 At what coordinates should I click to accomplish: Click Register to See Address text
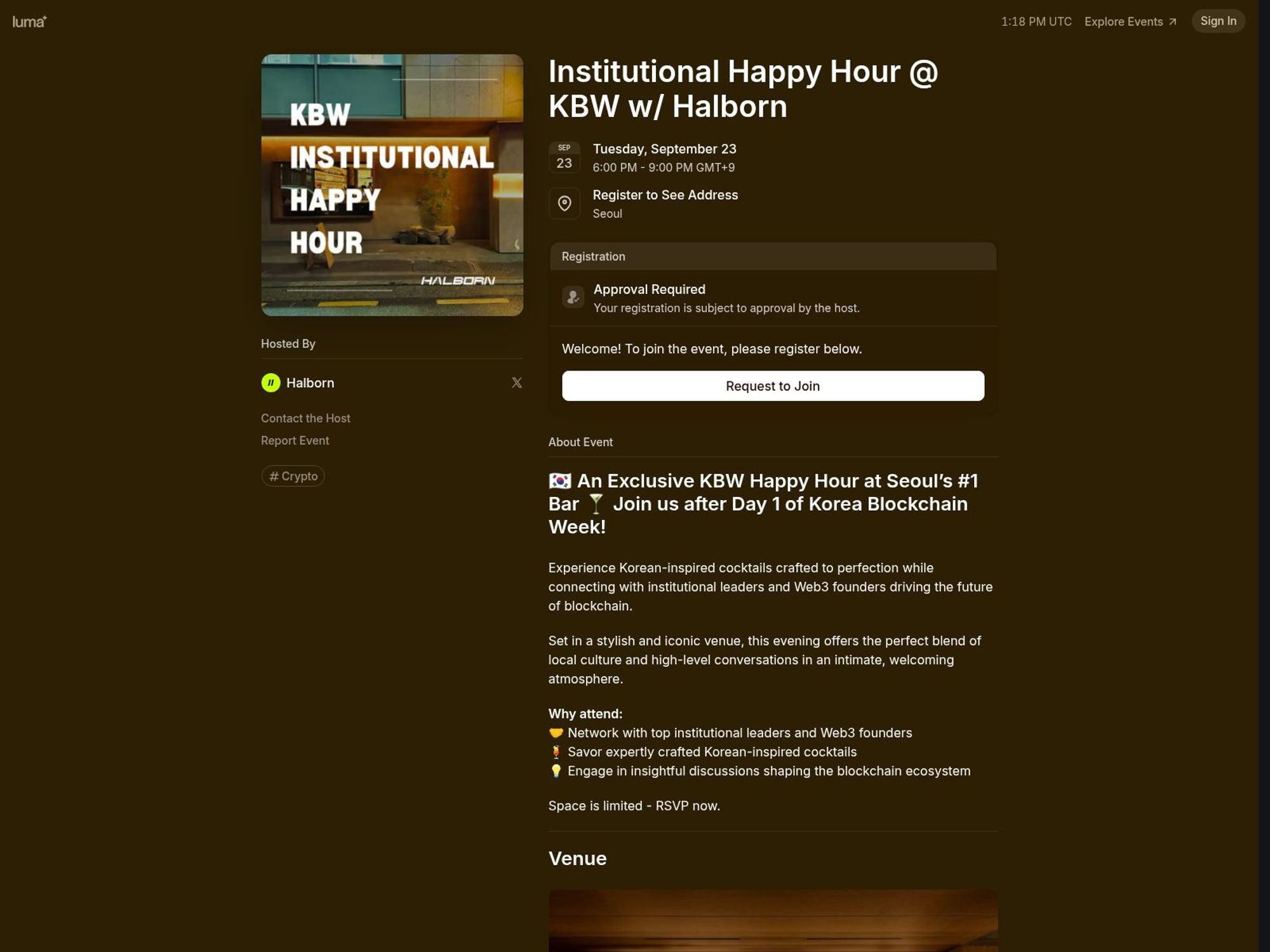[665, 195]
